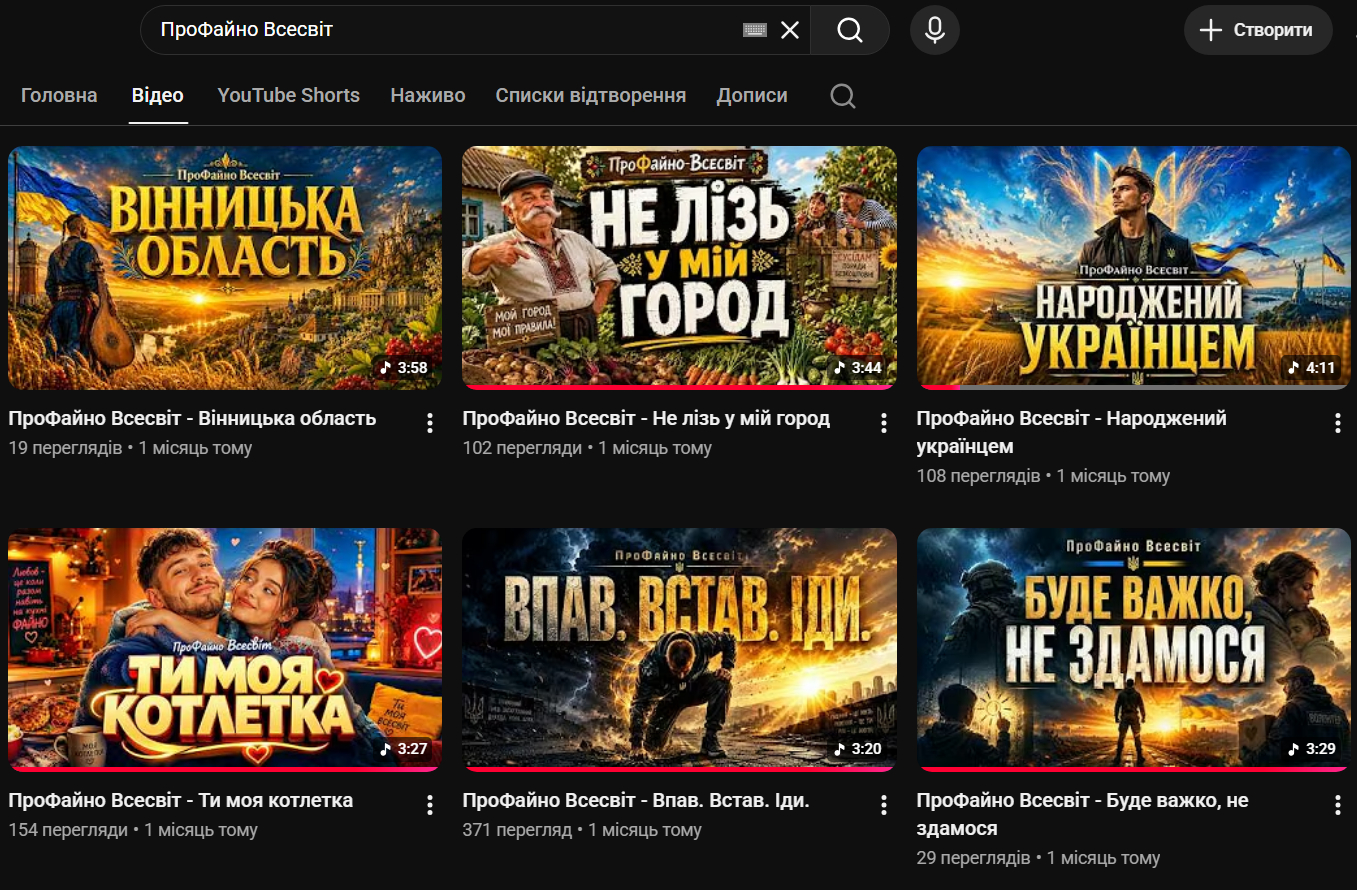Click the text 108 переглядів • 1 місяць тому

[1043, 476]
